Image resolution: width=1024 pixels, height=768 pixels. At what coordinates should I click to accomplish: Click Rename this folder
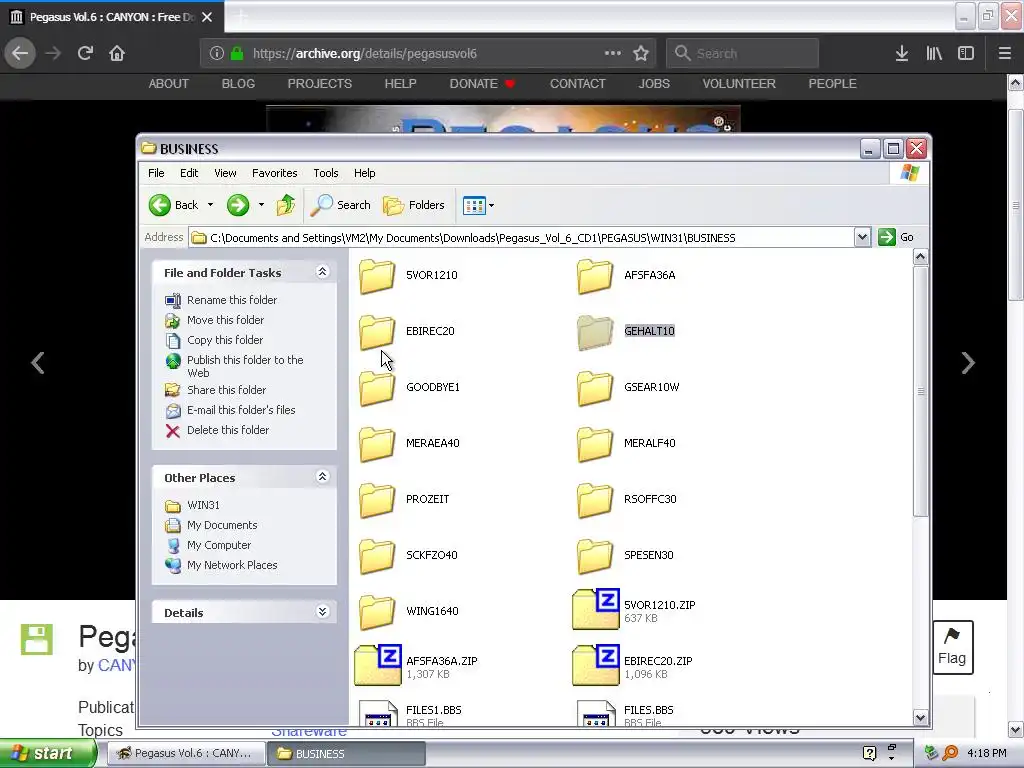[232, 300]
